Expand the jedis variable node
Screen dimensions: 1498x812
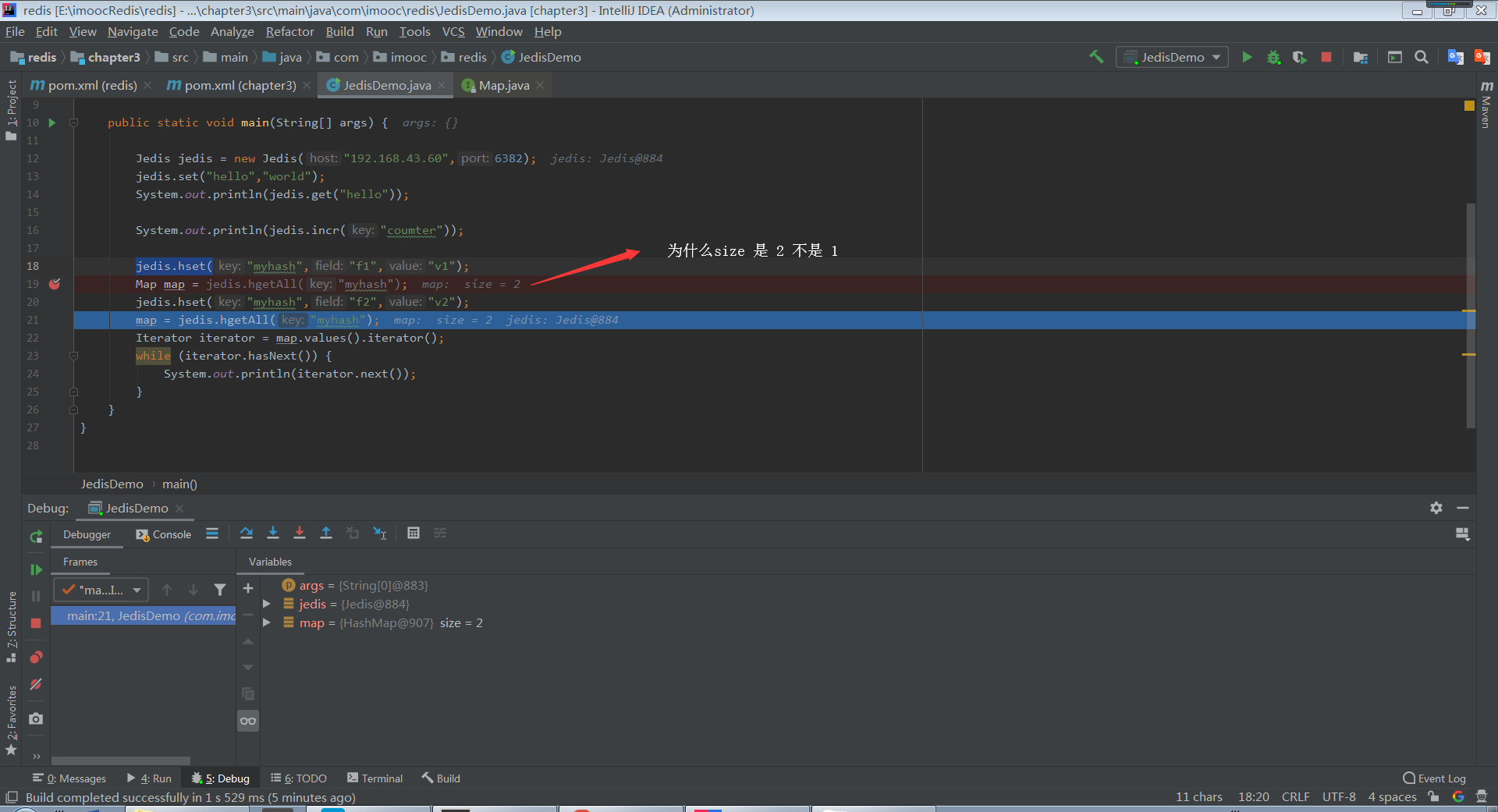[267, 604]
